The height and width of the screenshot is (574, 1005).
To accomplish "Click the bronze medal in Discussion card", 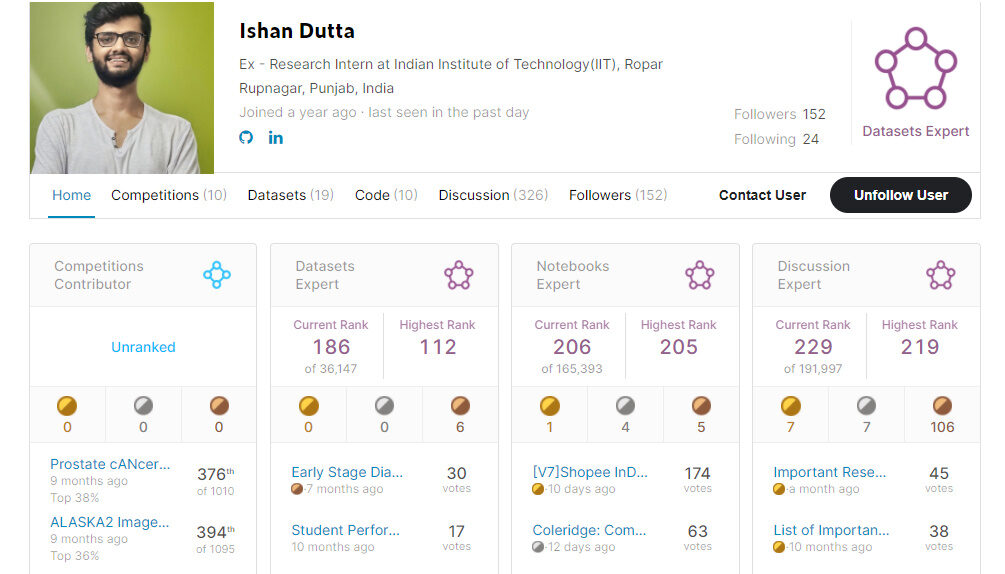I will tap(942, 406).
